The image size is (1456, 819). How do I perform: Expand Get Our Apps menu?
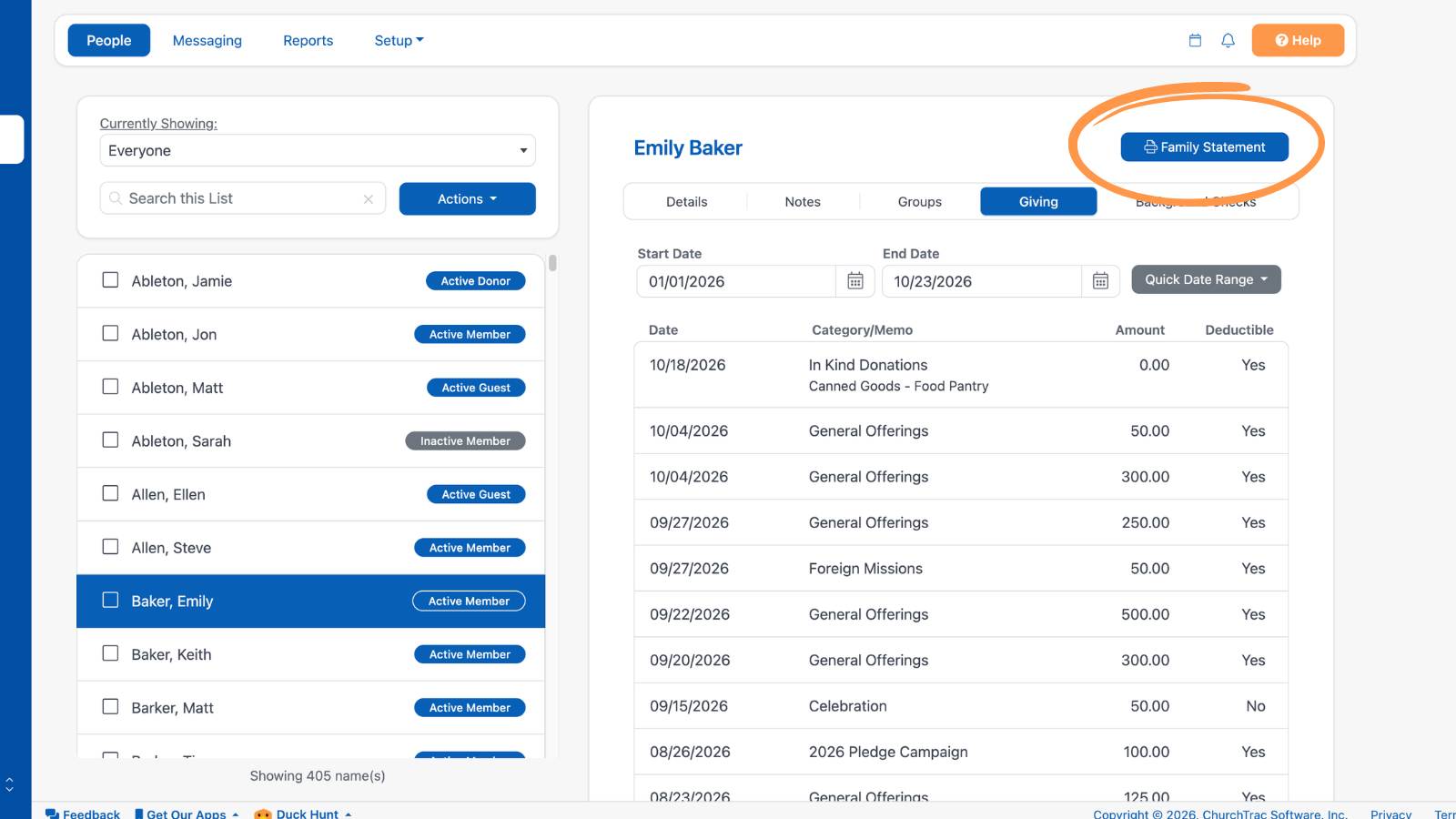[187, 814]
